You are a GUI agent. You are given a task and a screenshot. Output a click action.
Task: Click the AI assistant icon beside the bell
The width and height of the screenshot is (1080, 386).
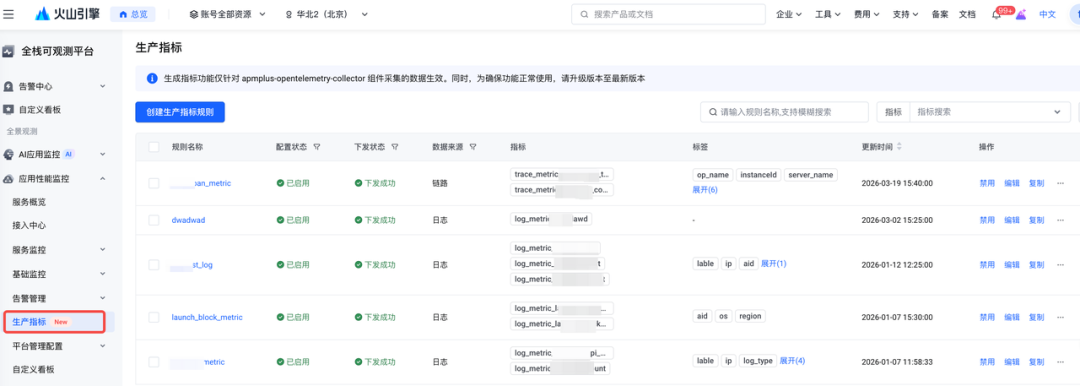[x=1021, y=14]
